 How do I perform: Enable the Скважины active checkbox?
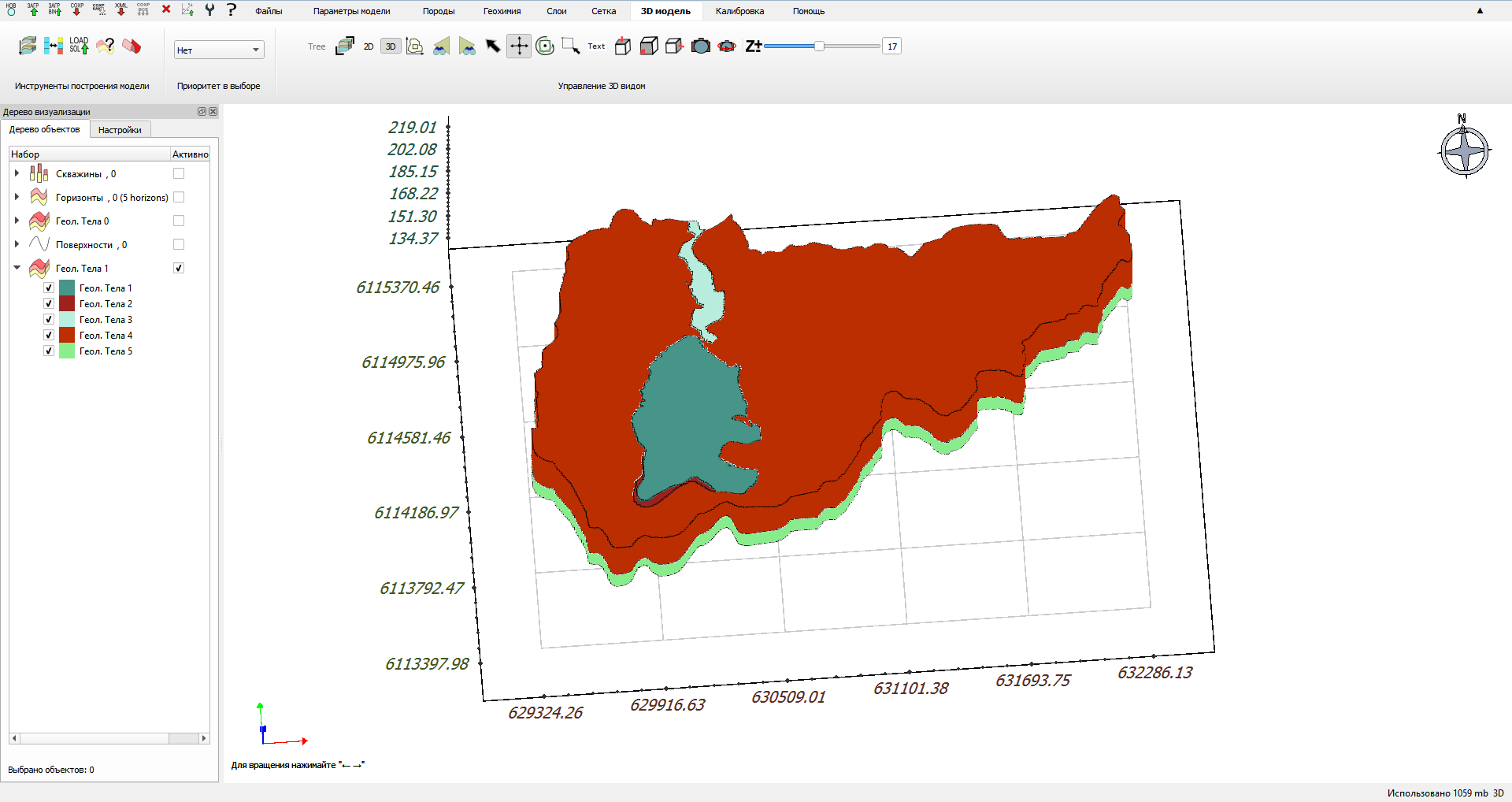pos(179,173)
